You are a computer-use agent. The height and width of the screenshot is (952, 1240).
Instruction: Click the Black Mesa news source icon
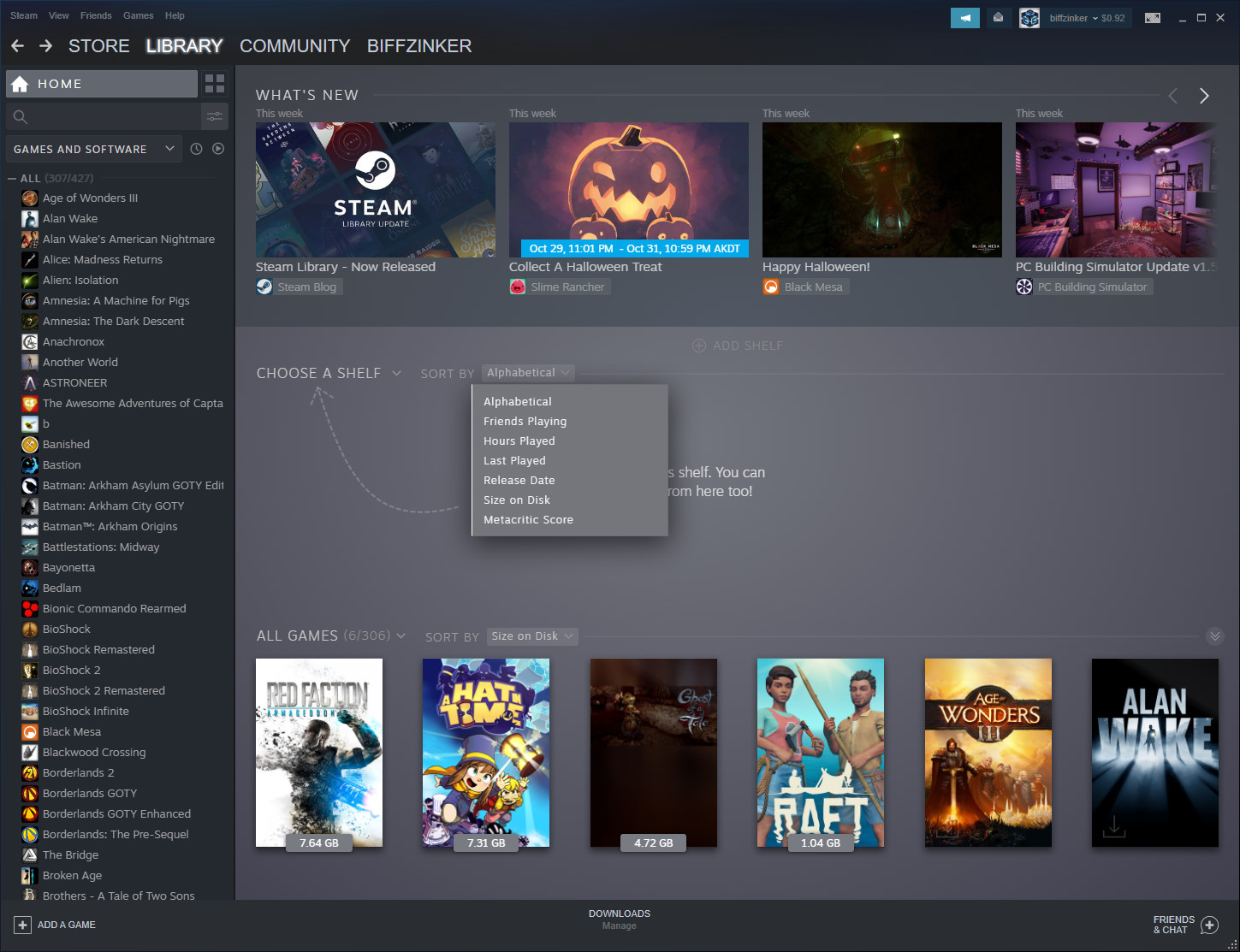(771, 287)
